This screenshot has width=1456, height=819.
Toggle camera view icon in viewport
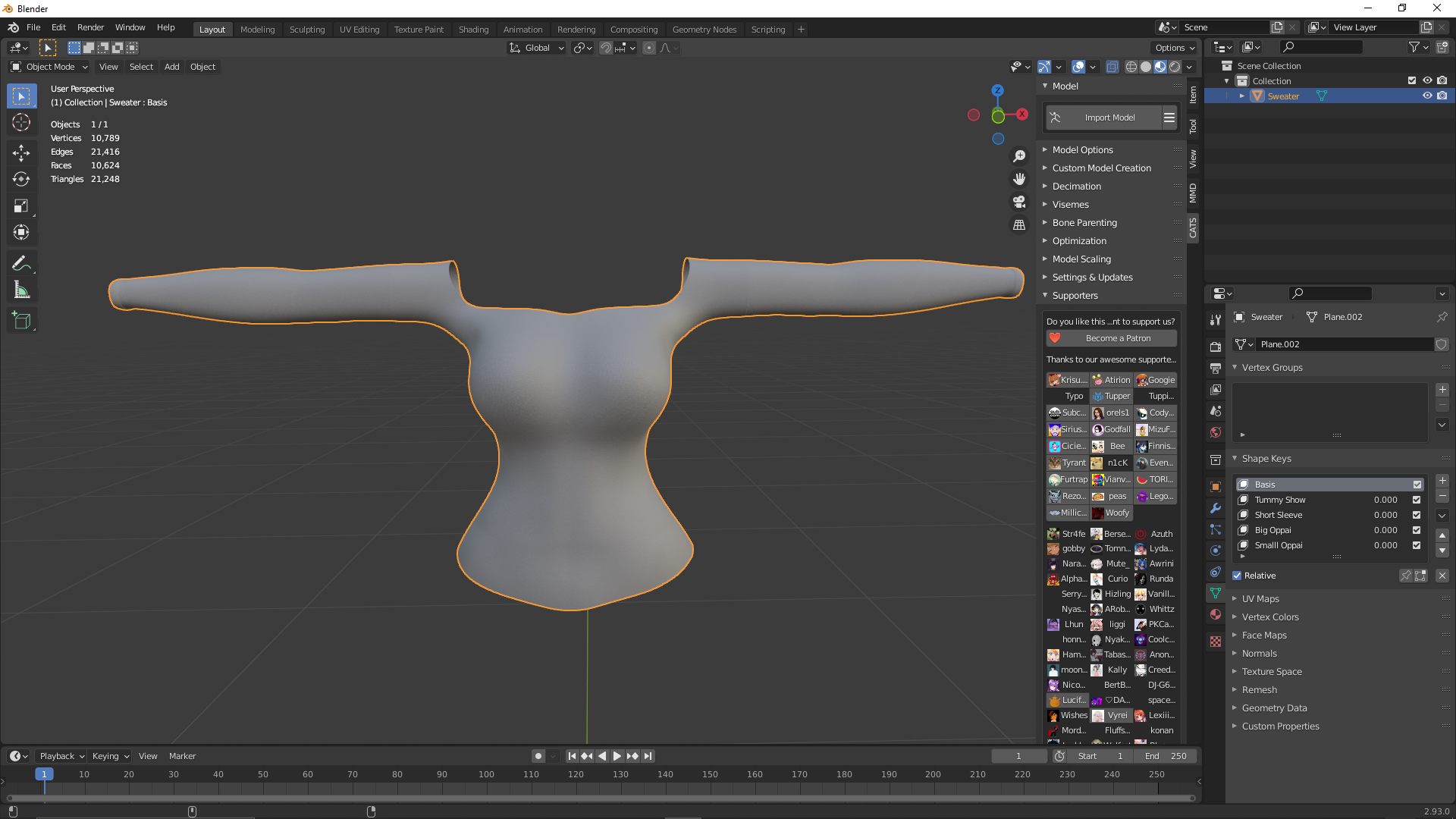1019,202
